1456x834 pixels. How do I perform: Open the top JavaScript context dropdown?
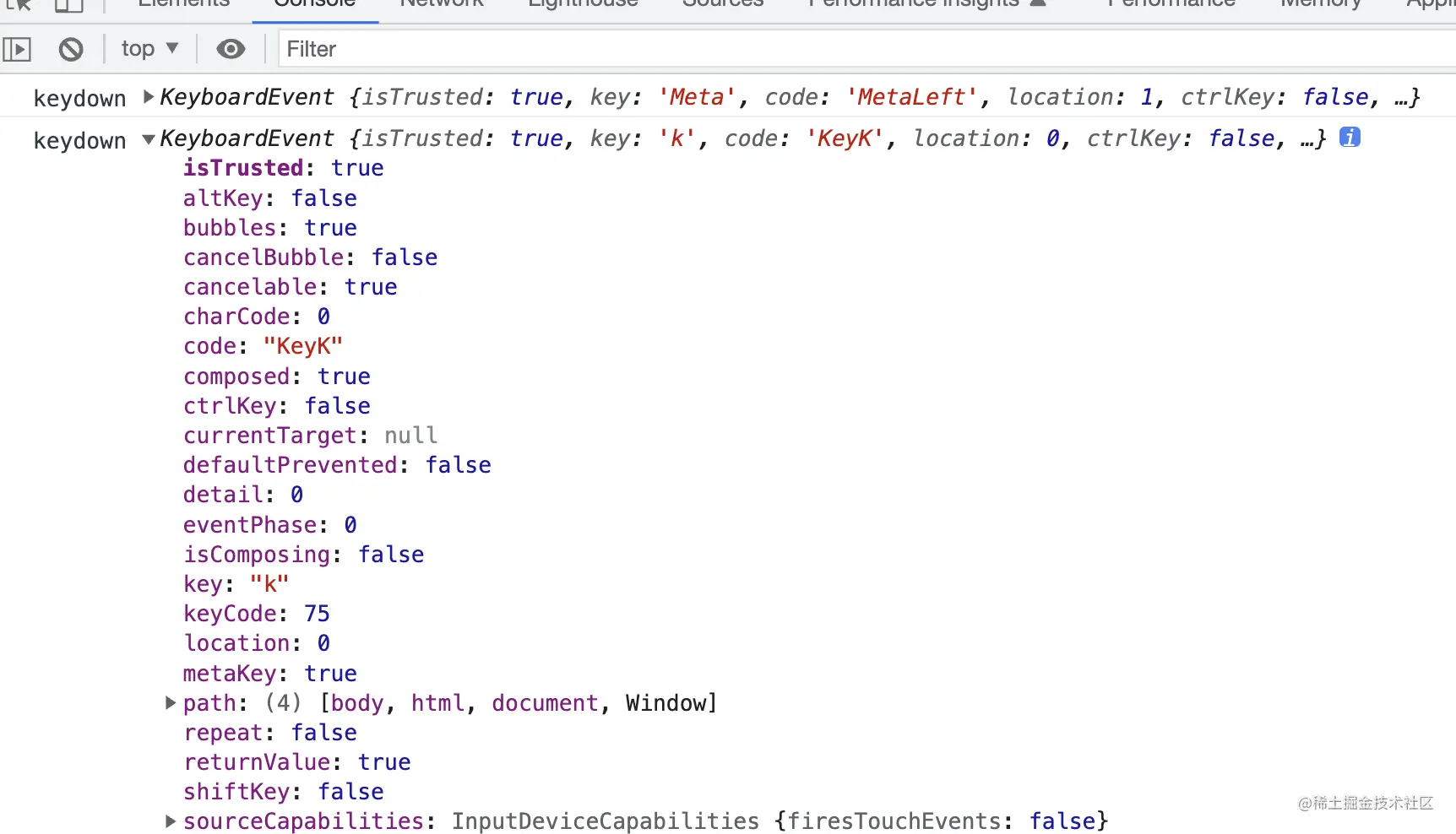coord(149,49)
